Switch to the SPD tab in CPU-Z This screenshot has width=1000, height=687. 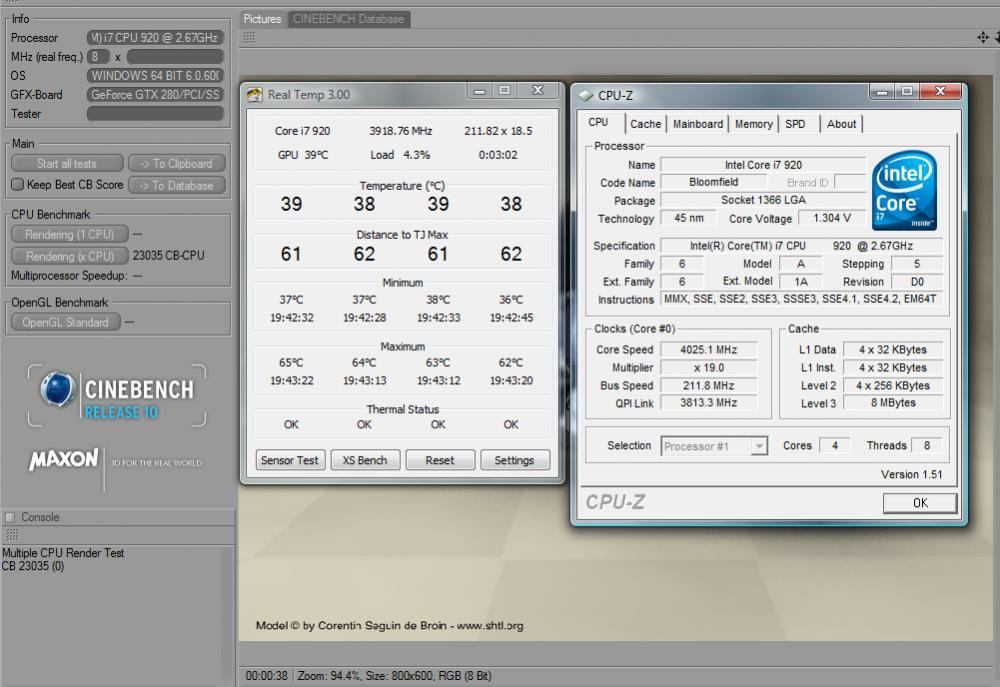(x=795, y=124)
